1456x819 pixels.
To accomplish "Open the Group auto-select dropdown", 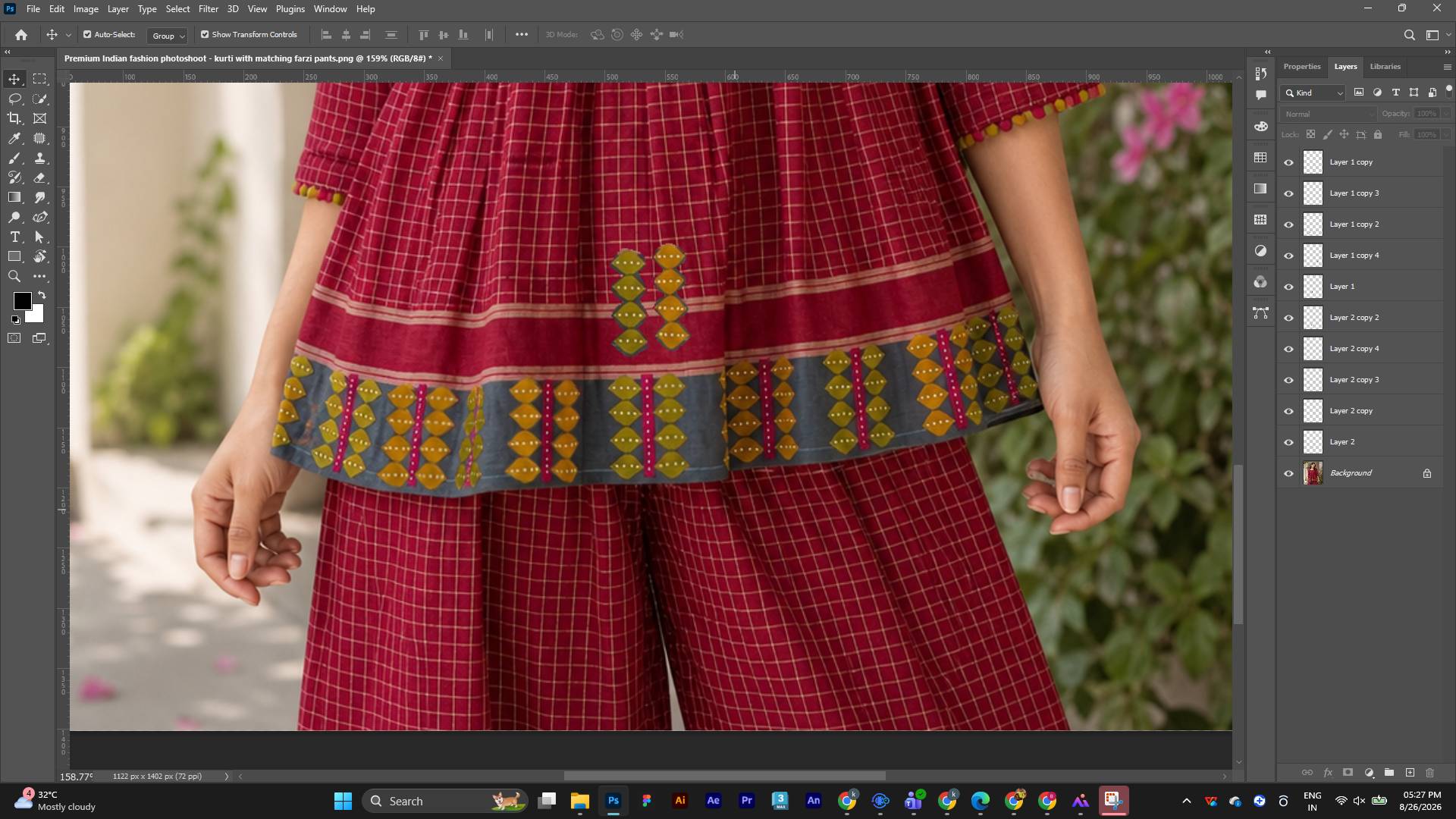I will (x=168, y=36).
